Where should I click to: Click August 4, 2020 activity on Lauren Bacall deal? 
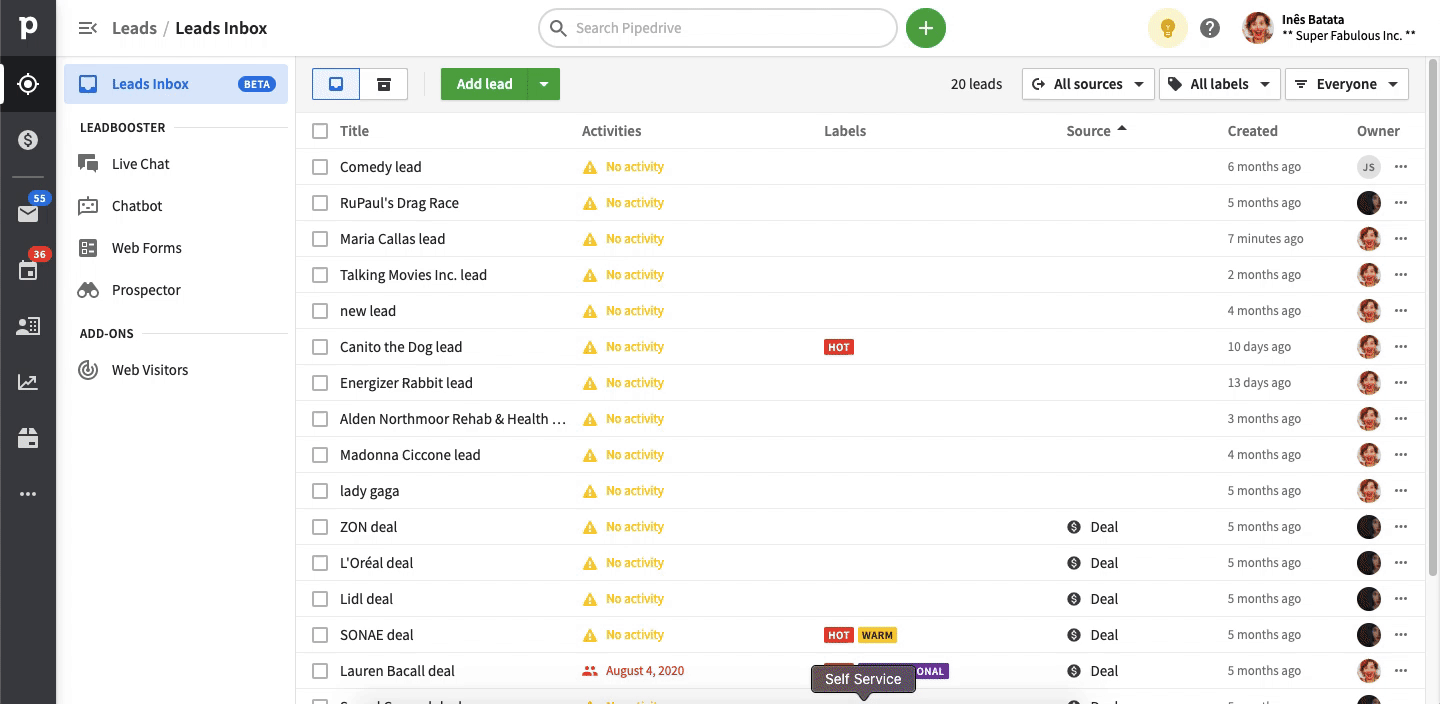coord(645,671)
